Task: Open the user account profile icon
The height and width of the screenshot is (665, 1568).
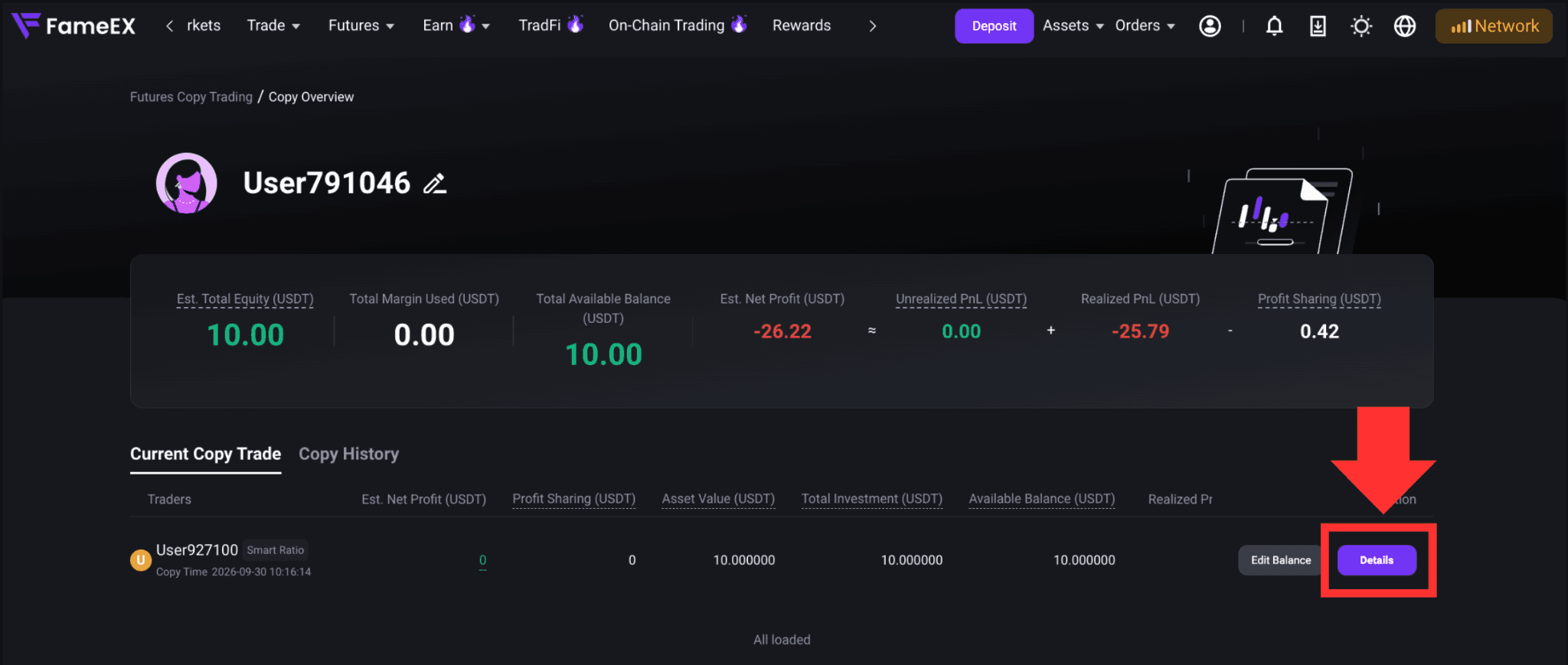Action: pyautogui.click(x=1210, y=26)
